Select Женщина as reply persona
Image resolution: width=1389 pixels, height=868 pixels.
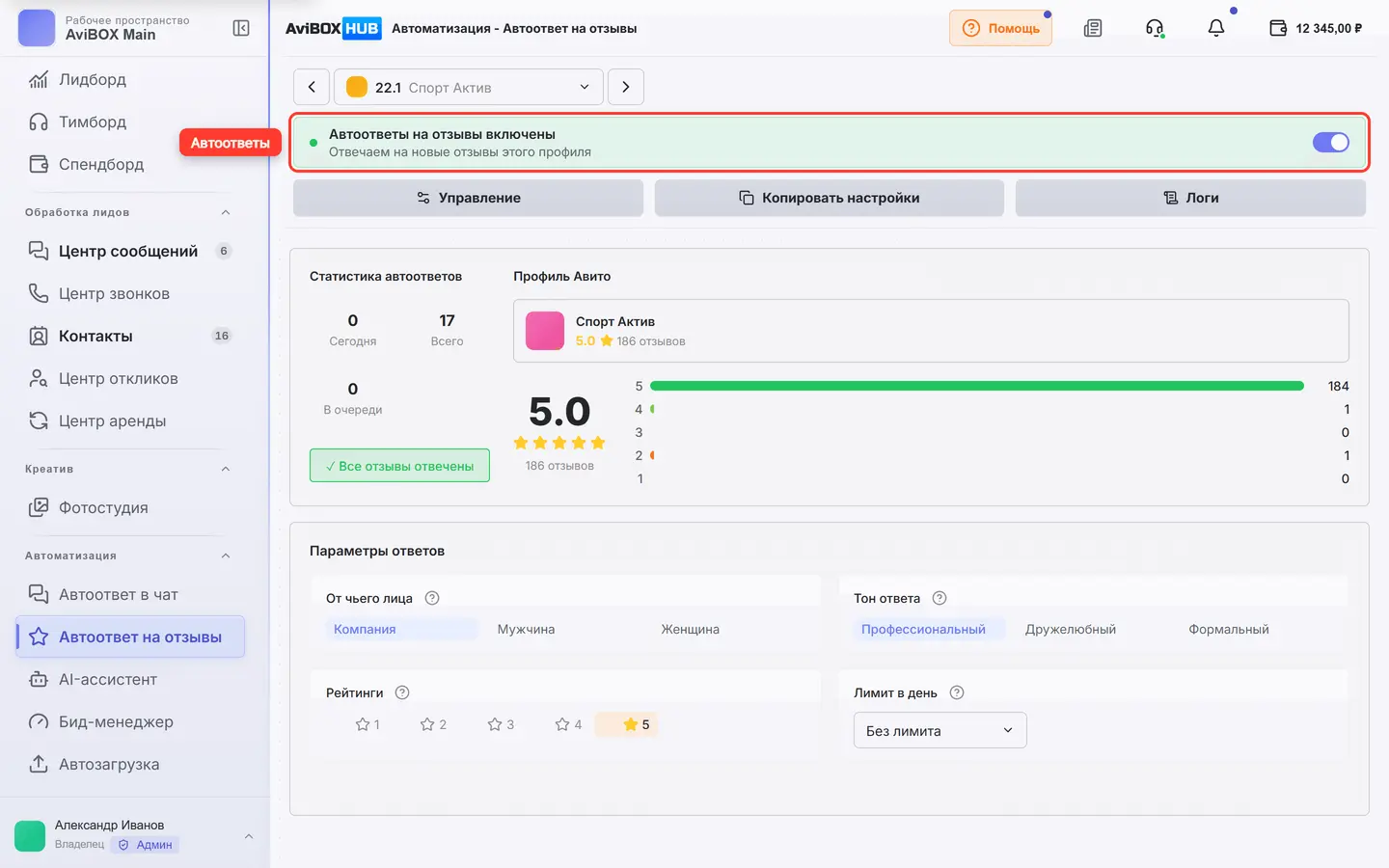coord(691,629)
